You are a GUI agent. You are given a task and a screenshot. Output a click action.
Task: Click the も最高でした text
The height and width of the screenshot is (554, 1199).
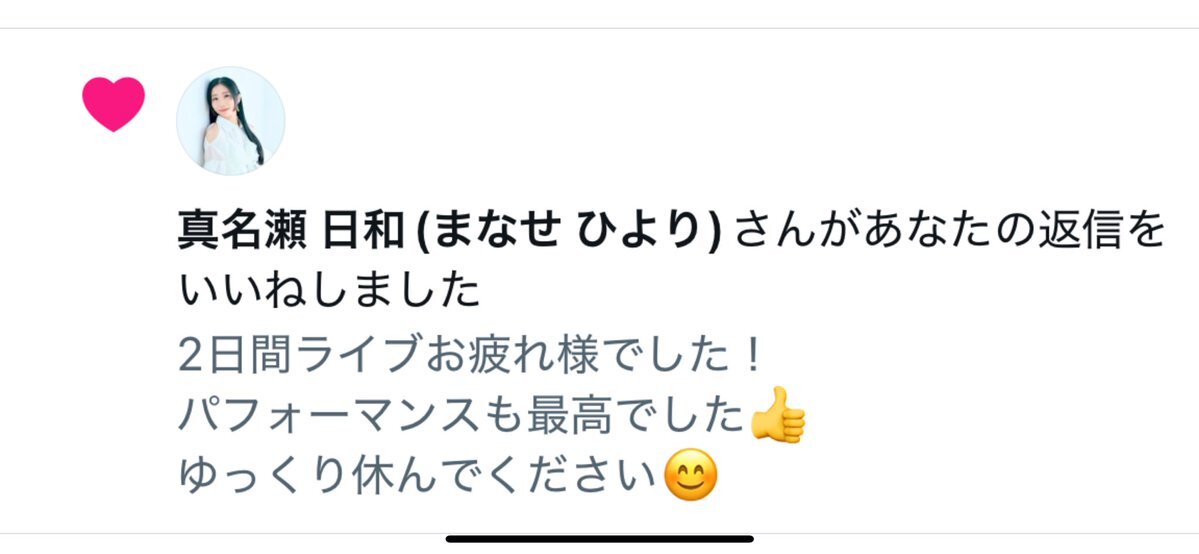coord(605,416)
